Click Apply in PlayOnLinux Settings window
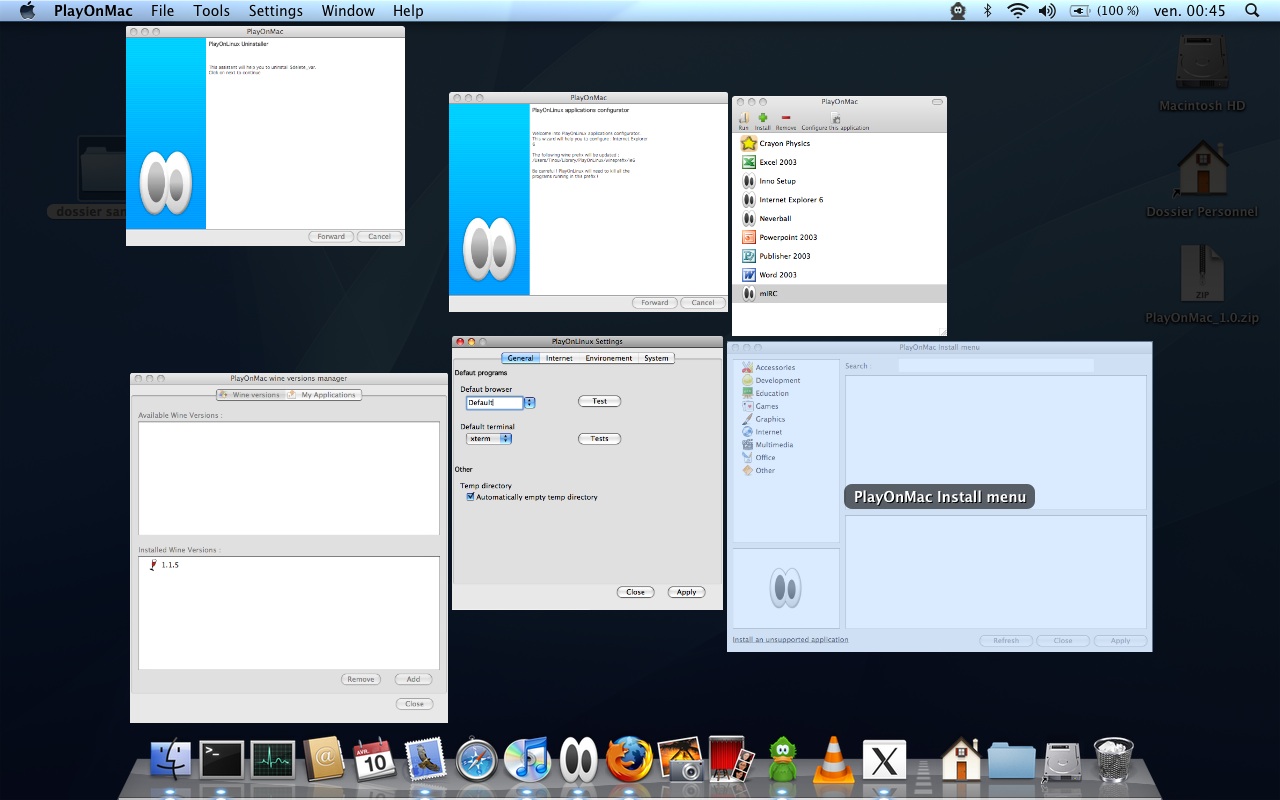The height and width of the screenshot is (800, 1280). click(686, 592)
